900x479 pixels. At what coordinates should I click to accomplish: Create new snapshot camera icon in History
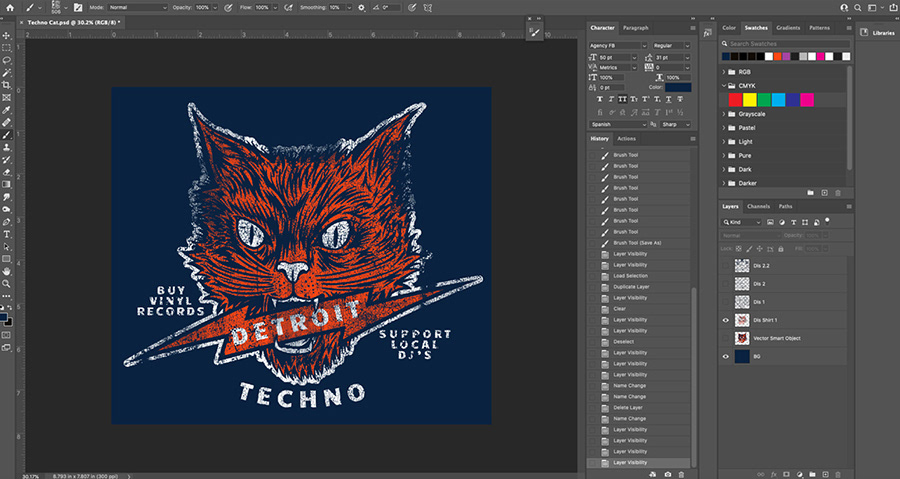pyautogui.click(x=668, y=474)
